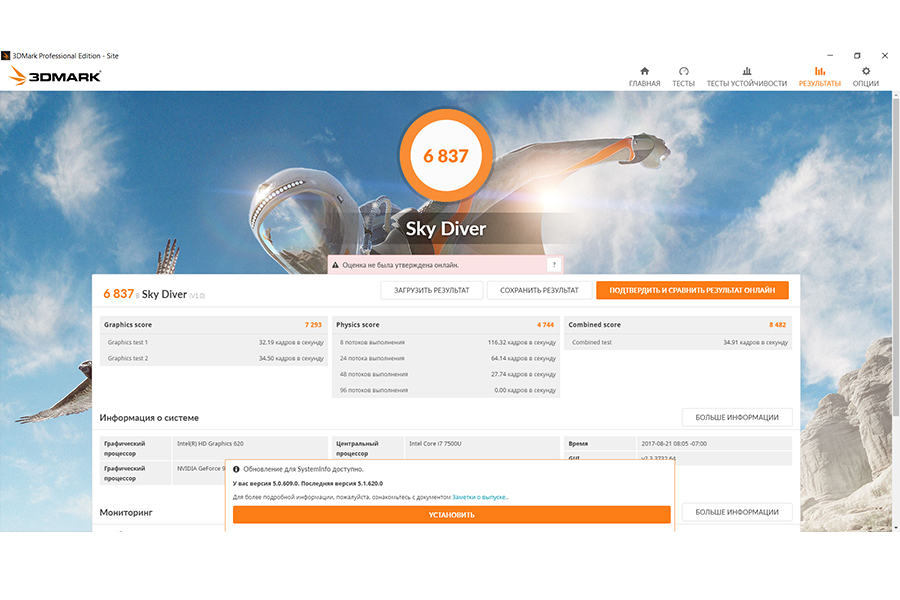This screenshot has height=600, width=900.
Task: Click the info icon in SystemInfo update notice
Action: 236,469
